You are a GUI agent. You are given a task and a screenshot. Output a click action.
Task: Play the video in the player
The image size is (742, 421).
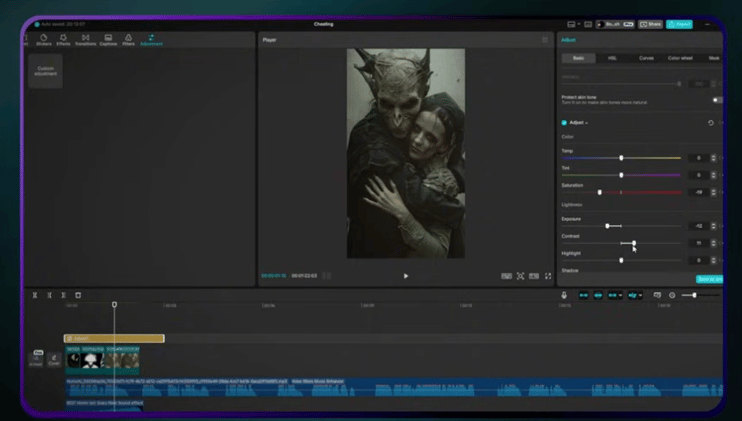pyautogui.click(x=405, y=276)
